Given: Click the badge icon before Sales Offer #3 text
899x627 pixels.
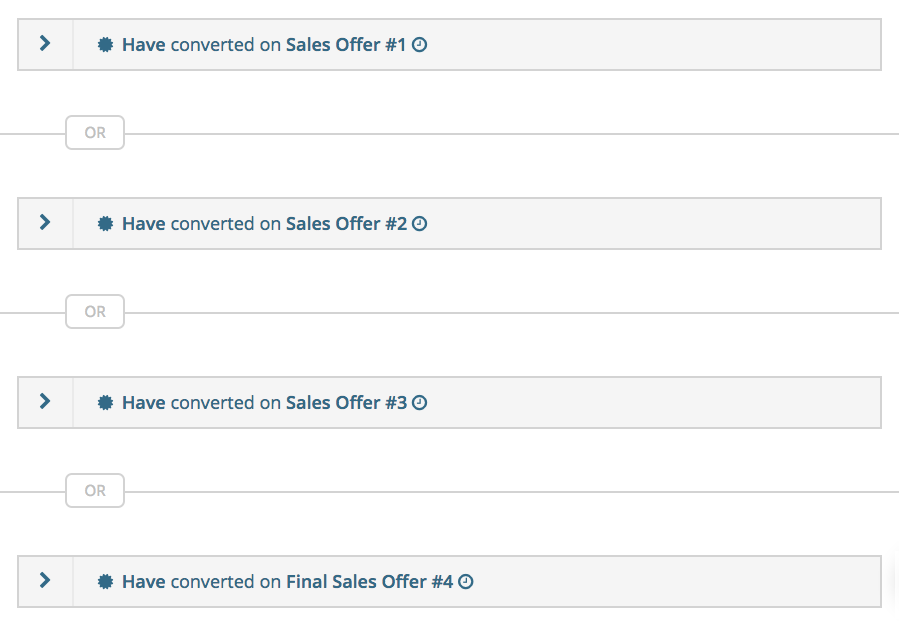Looking at the screenshot, I should (105, 402).
